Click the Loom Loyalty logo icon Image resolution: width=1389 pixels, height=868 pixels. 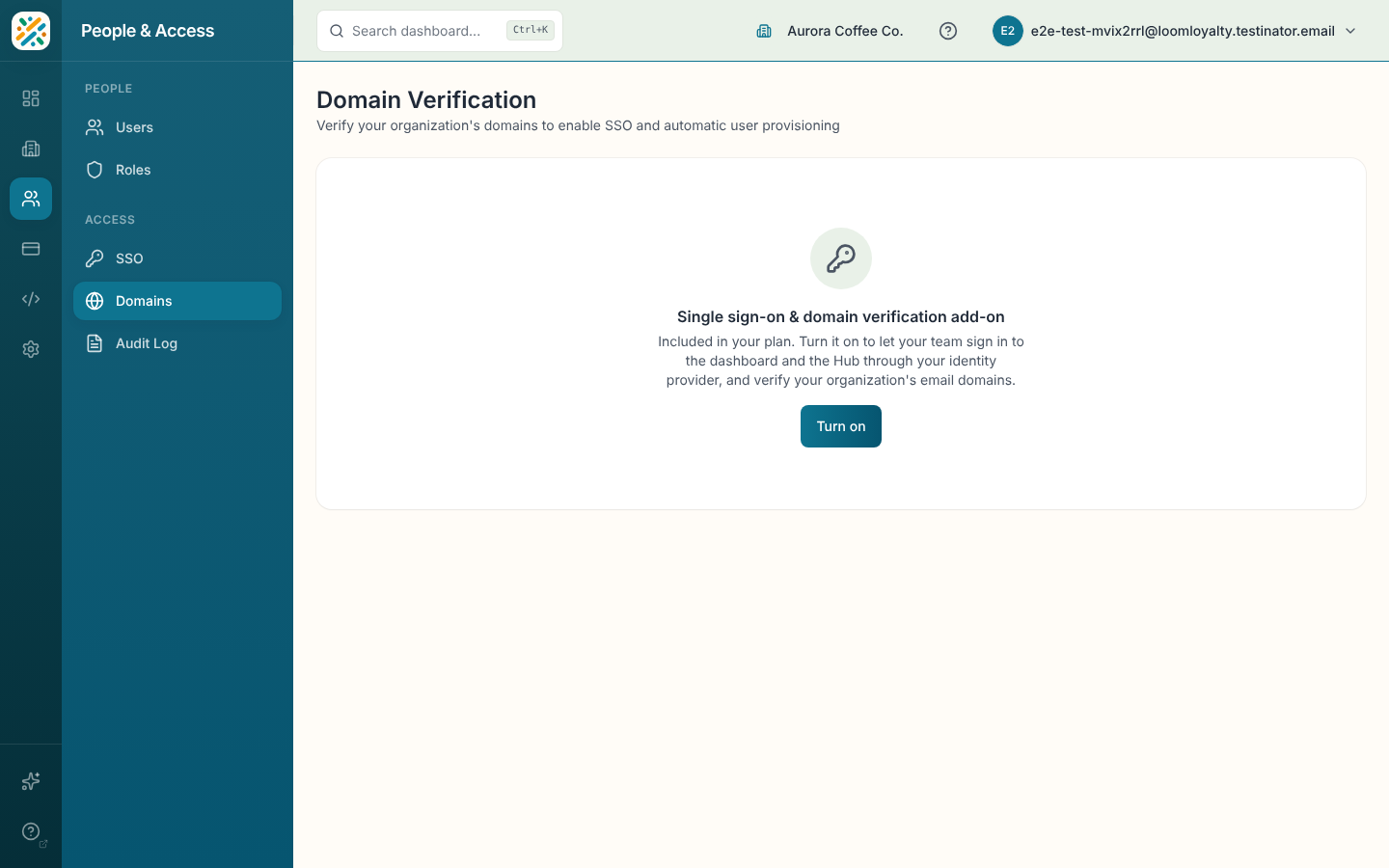coord(31,31)
